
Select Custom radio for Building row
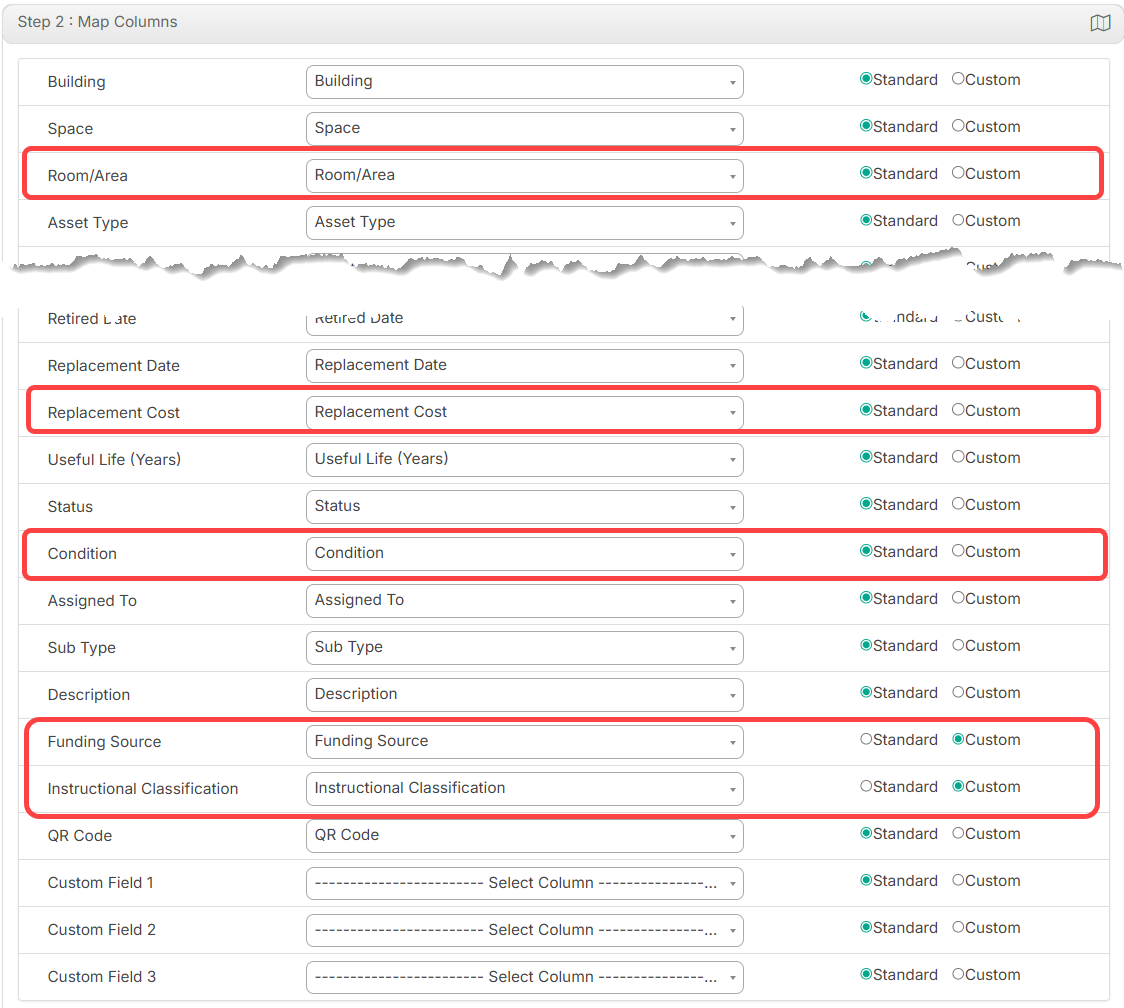[958, 79]
